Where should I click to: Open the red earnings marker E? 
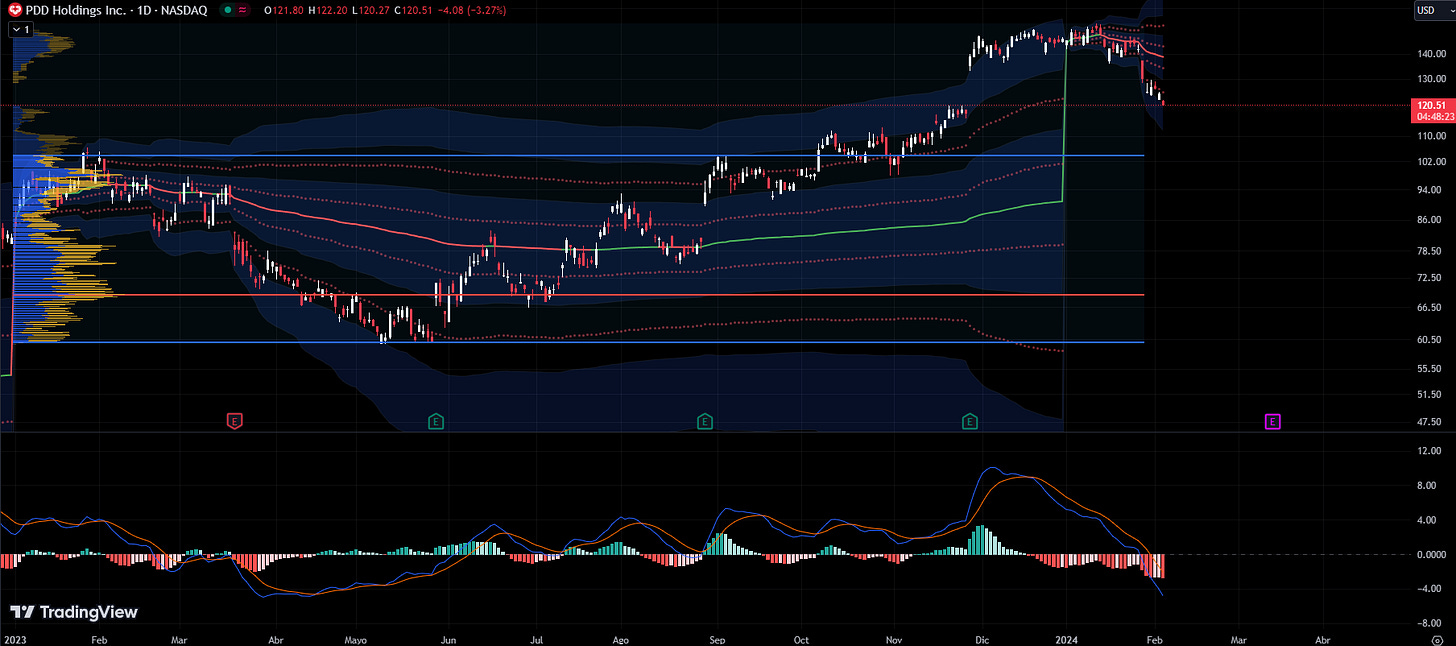[235, 422]
